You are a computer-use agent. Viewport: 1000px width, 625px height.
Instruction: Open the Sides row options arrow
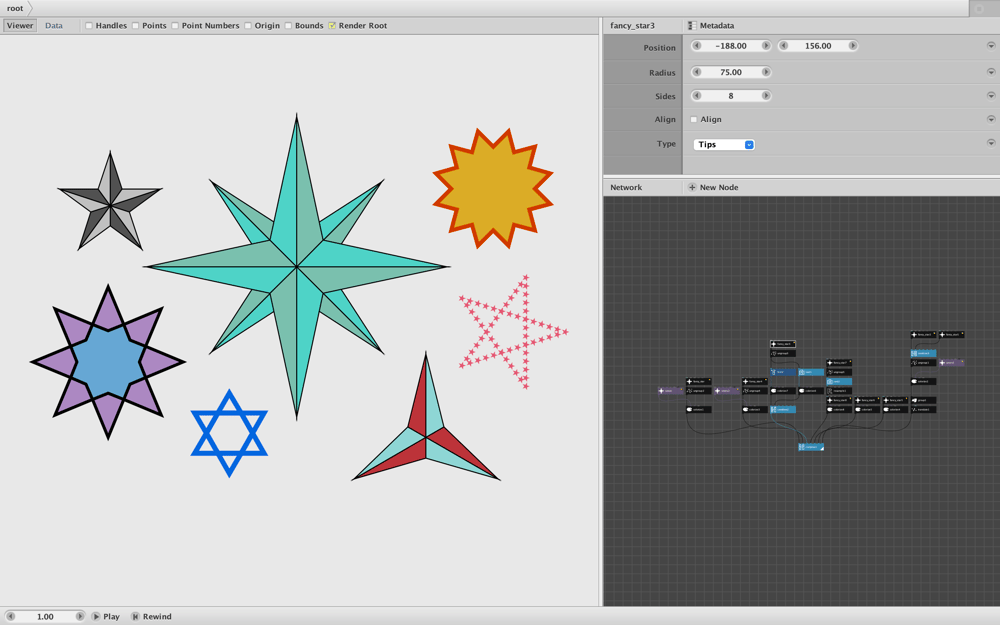click(x=991, y=96)
